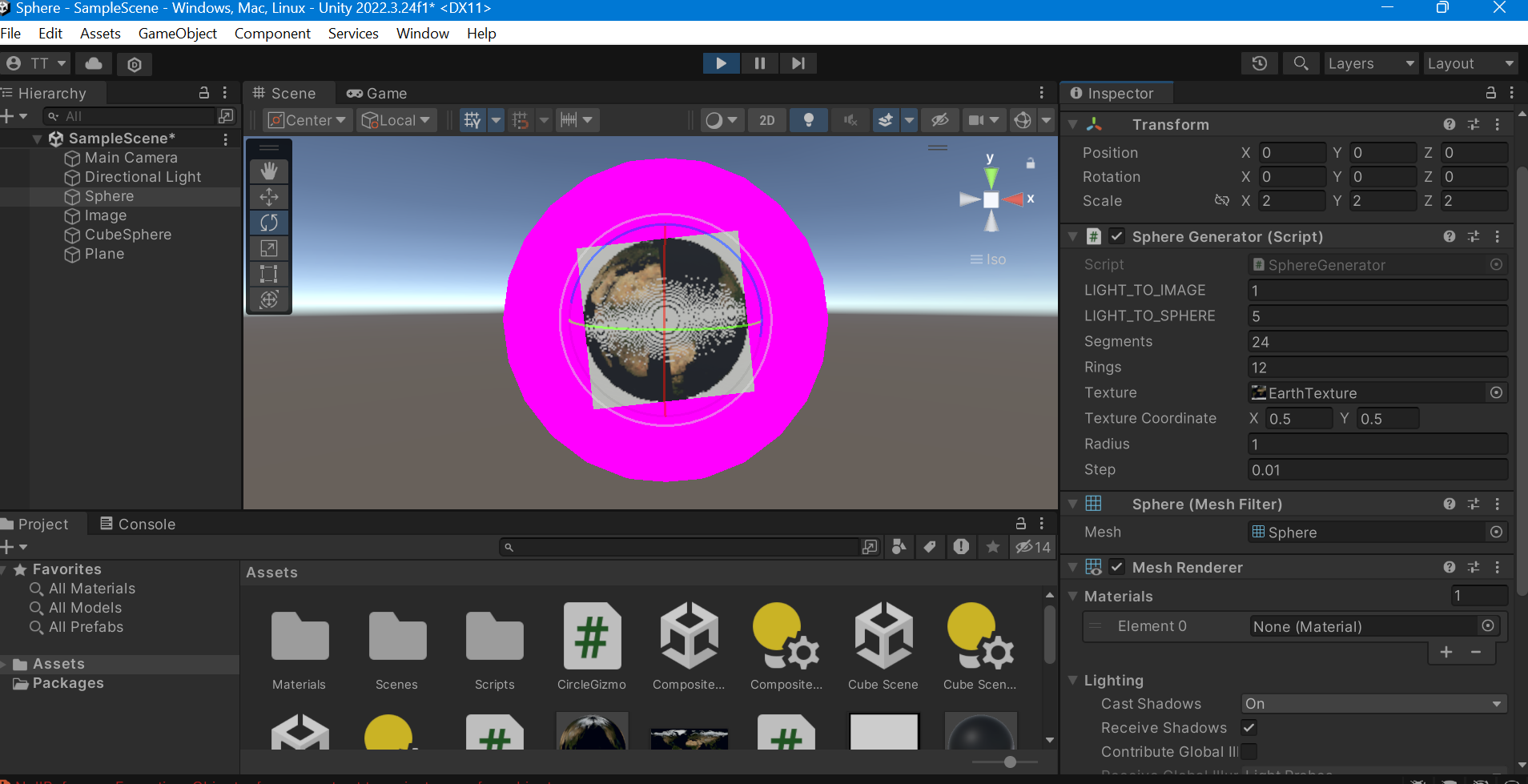Screen dimensions: 1528x784
Task: Select the Move tool
Action: click(269, 196)
